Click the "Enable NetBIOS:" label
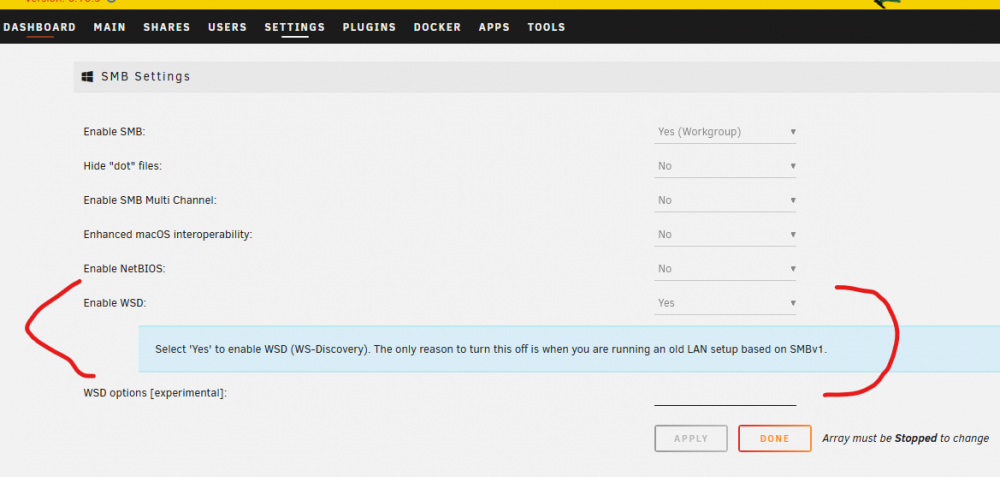 [124, 269]
